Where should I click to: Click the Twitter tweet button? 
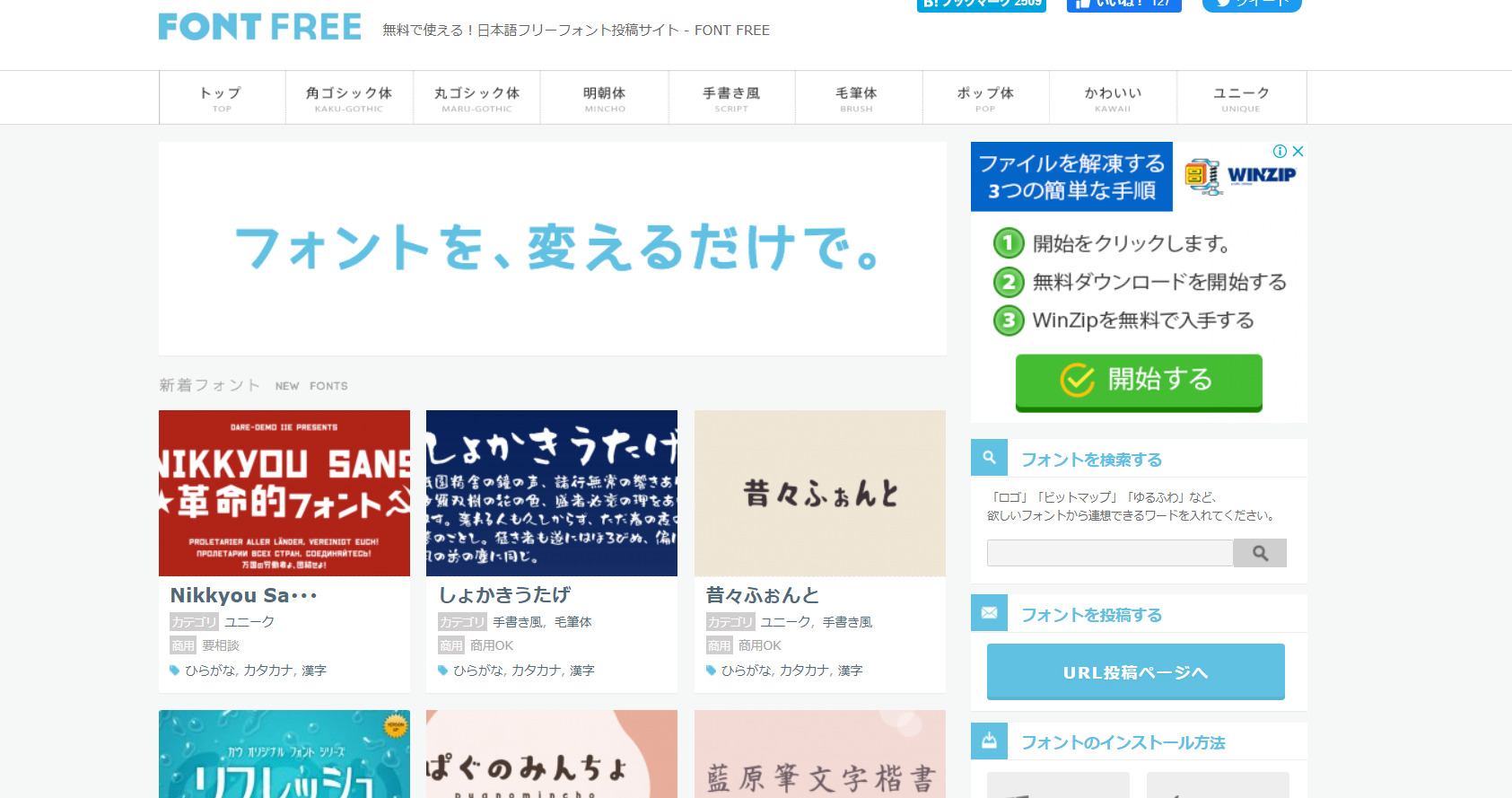point(1252,4)
